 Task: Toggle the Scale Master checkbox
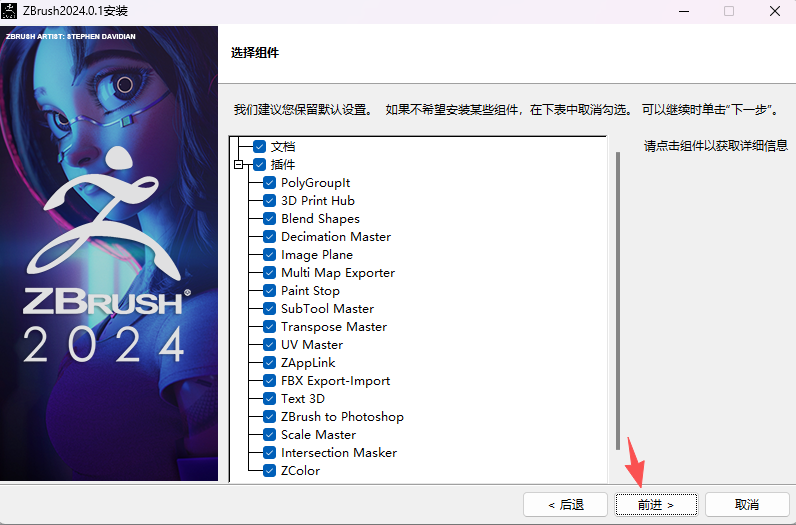[x=270, y=435]
